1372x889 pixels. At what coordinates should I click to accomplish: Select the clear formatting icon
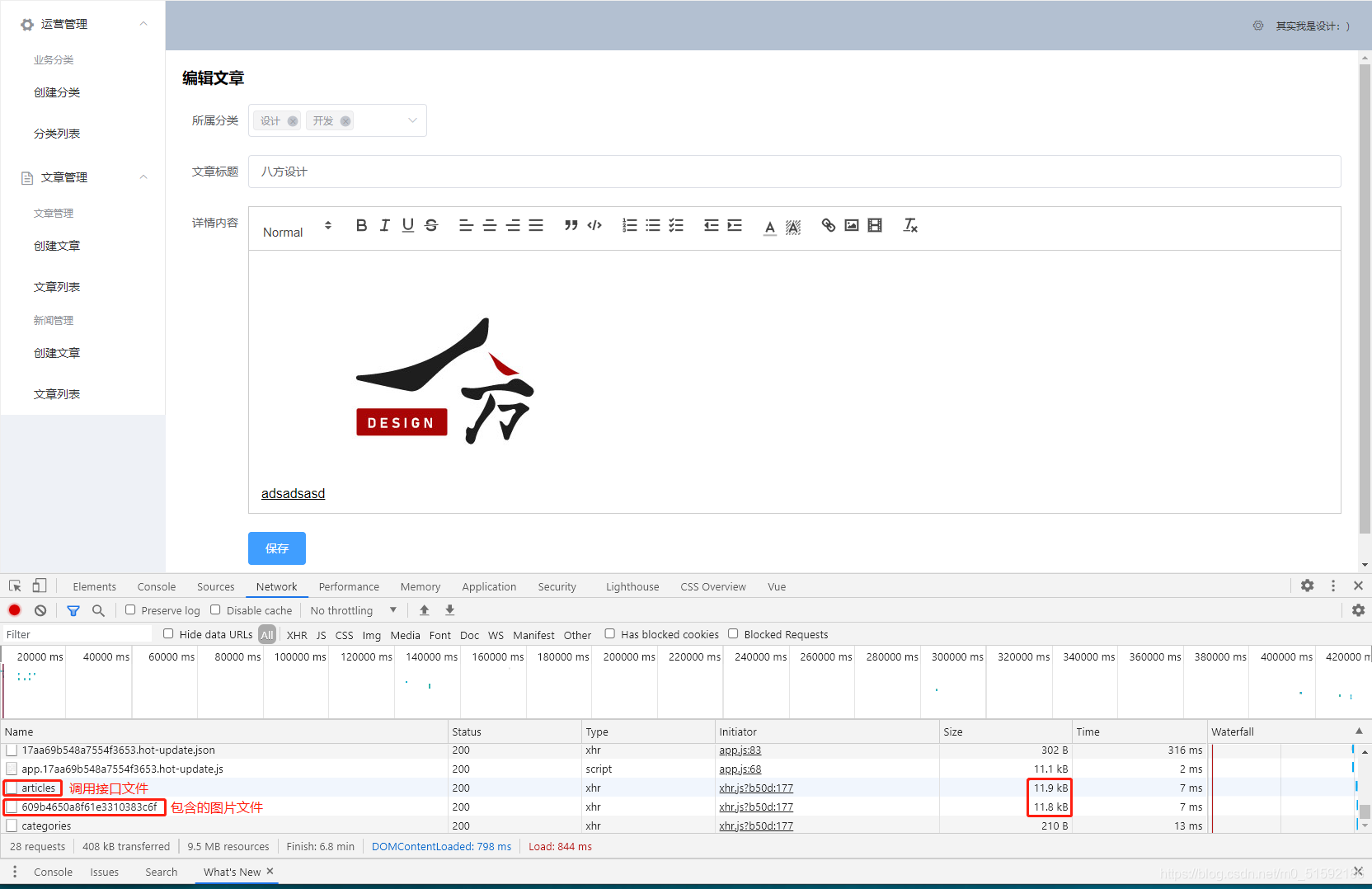910,224
